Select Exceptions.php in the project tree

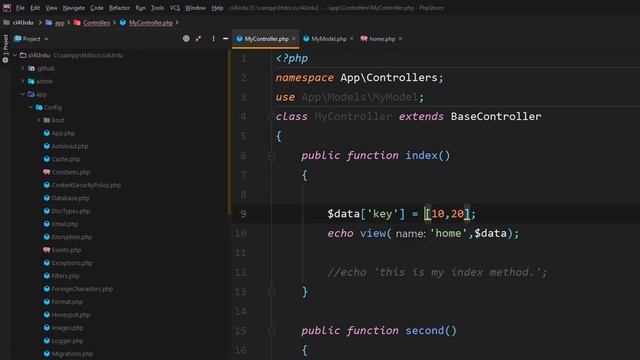click(72, 263)
